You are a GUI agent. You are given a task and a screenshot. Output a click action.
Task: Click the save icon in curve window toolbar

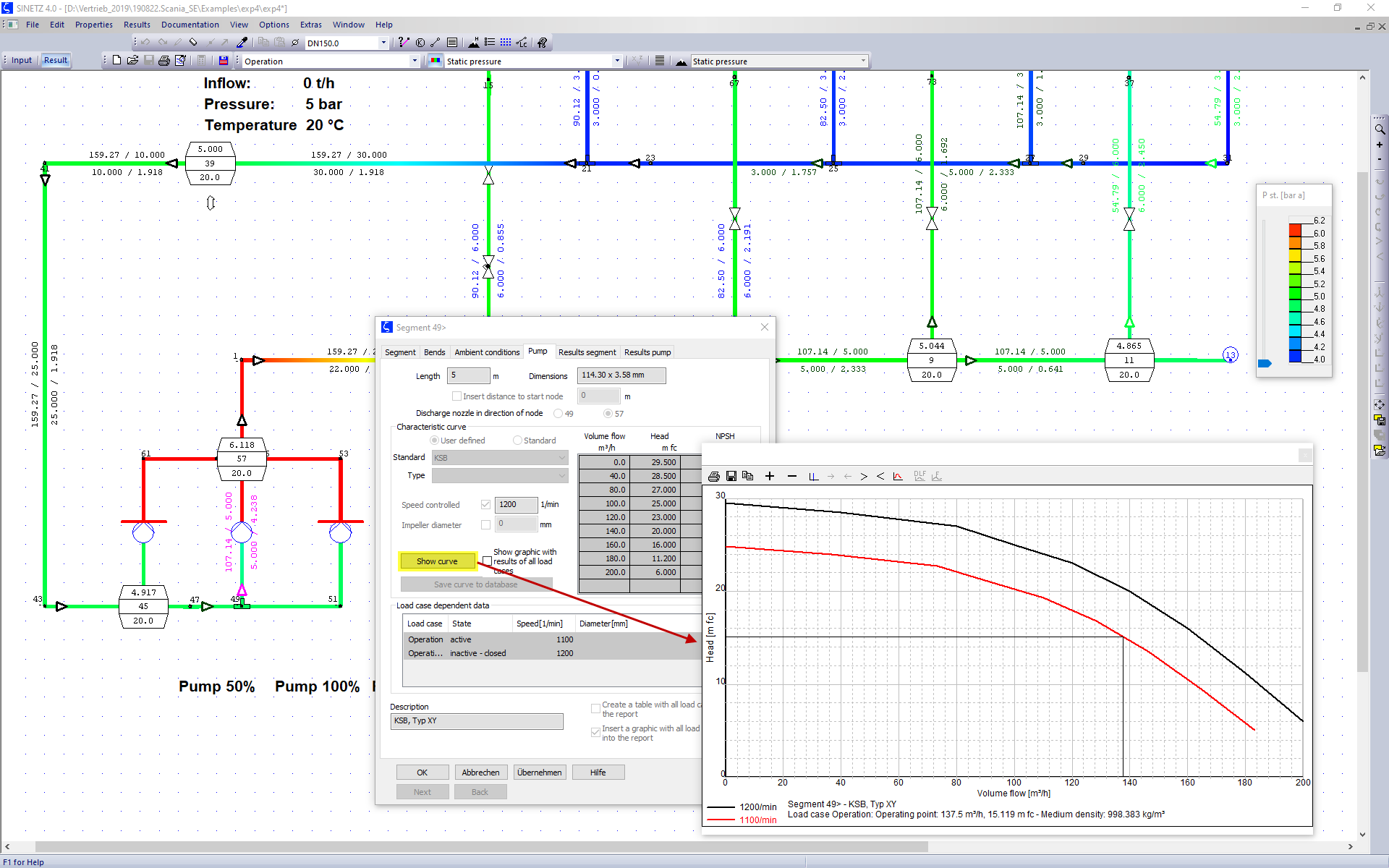coord(731,476)
